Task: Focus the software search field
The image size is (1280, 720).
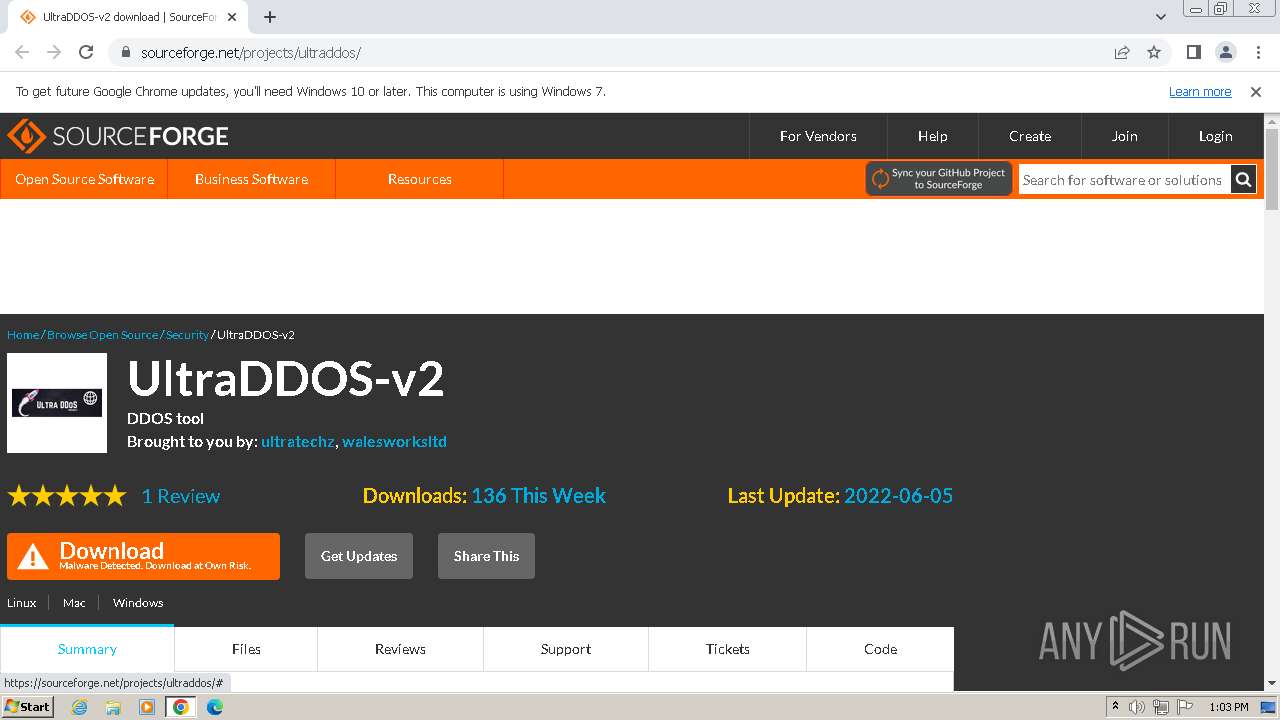Action: [1124, 180]
